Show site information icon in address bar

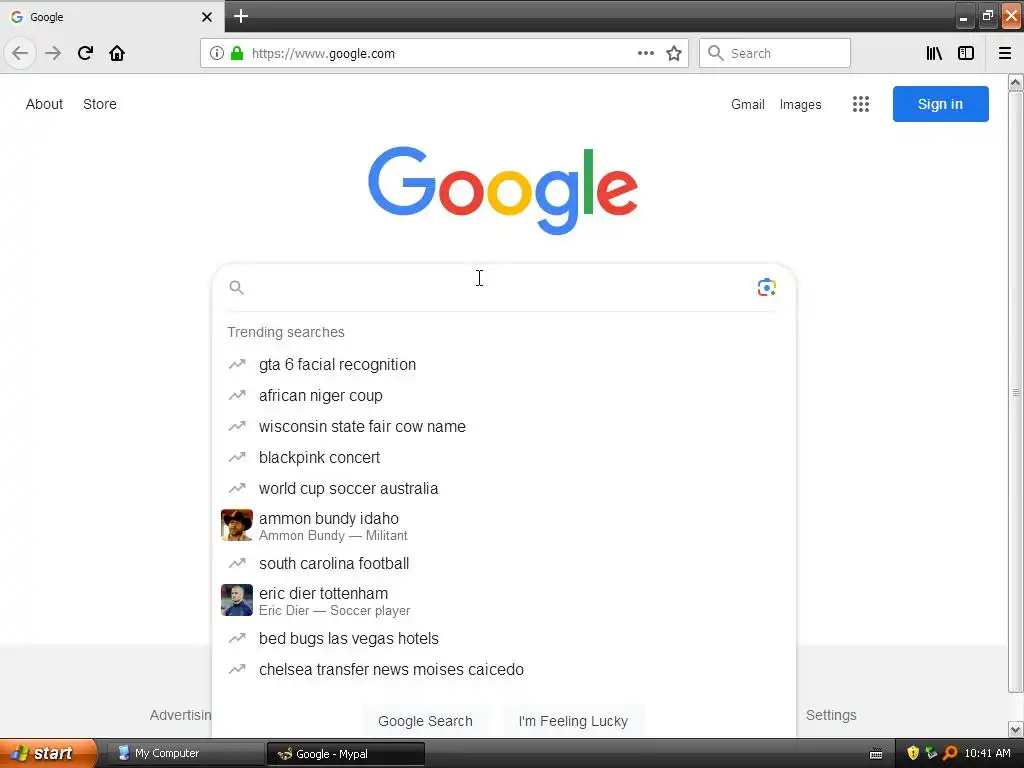[217, 53]
